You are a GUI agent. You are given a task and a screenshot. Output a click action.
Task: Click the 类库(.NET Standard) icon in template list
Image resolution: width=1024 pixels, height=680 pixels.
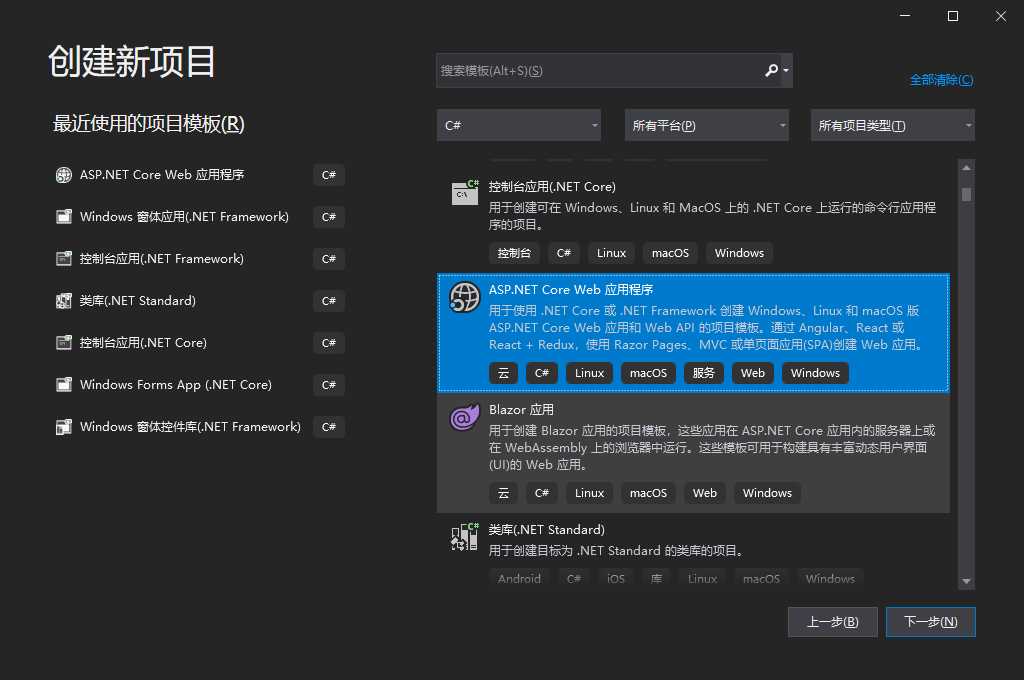click(465, 537)
